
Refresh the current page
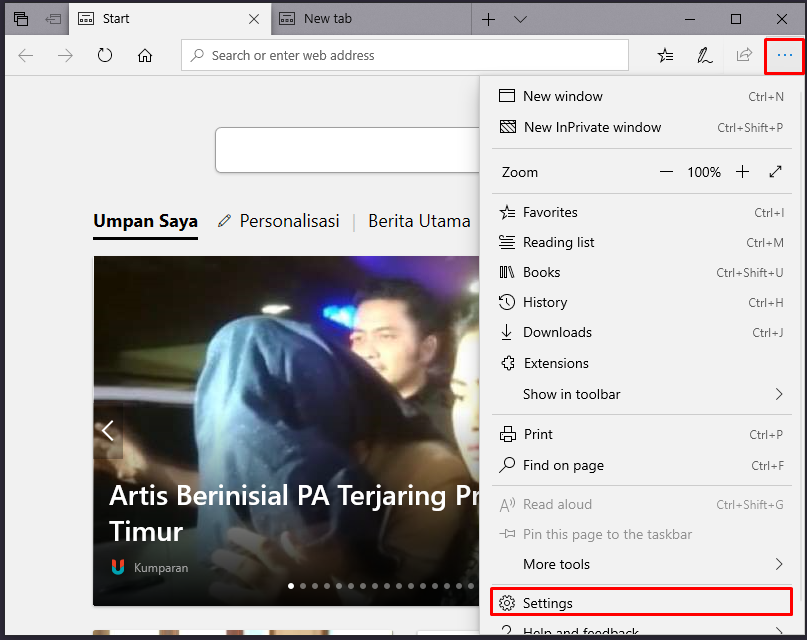[x=105, y=56]
